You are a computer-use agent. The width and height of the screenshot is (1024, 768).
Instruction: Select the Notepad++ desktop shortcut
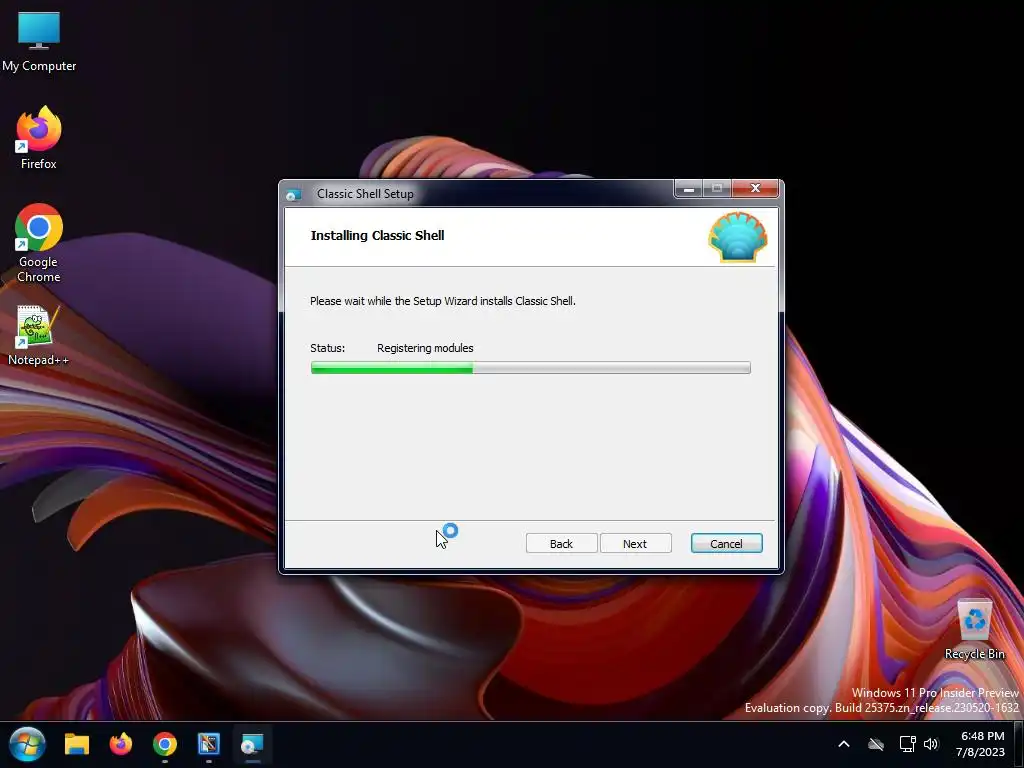point(39,336)
